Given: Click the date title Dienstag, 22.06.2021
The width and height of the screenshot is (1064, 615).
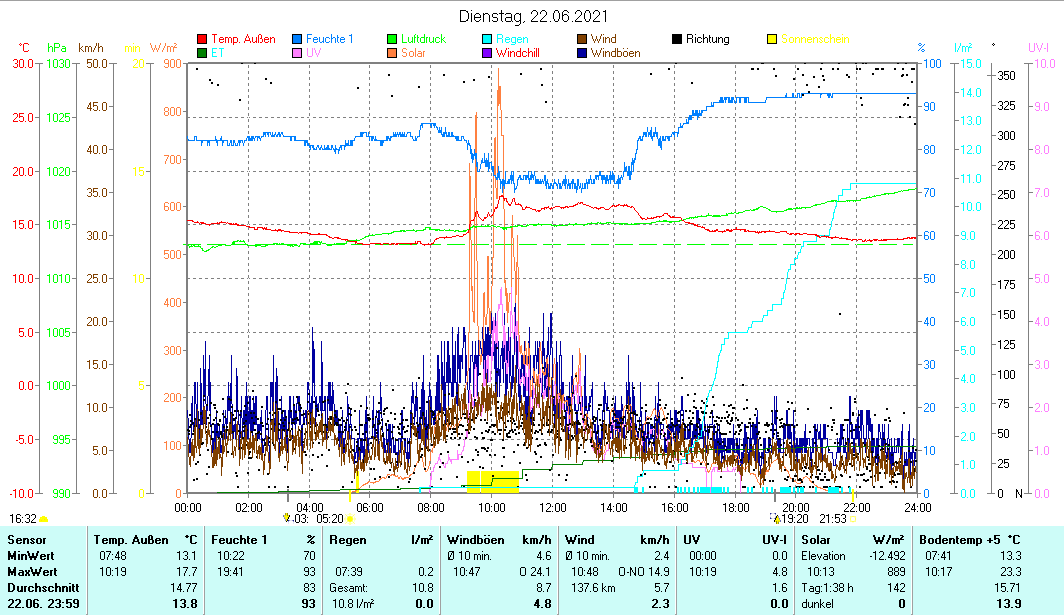Looking at the screenshot, I should pyautogui.click(x=532, y=16).
